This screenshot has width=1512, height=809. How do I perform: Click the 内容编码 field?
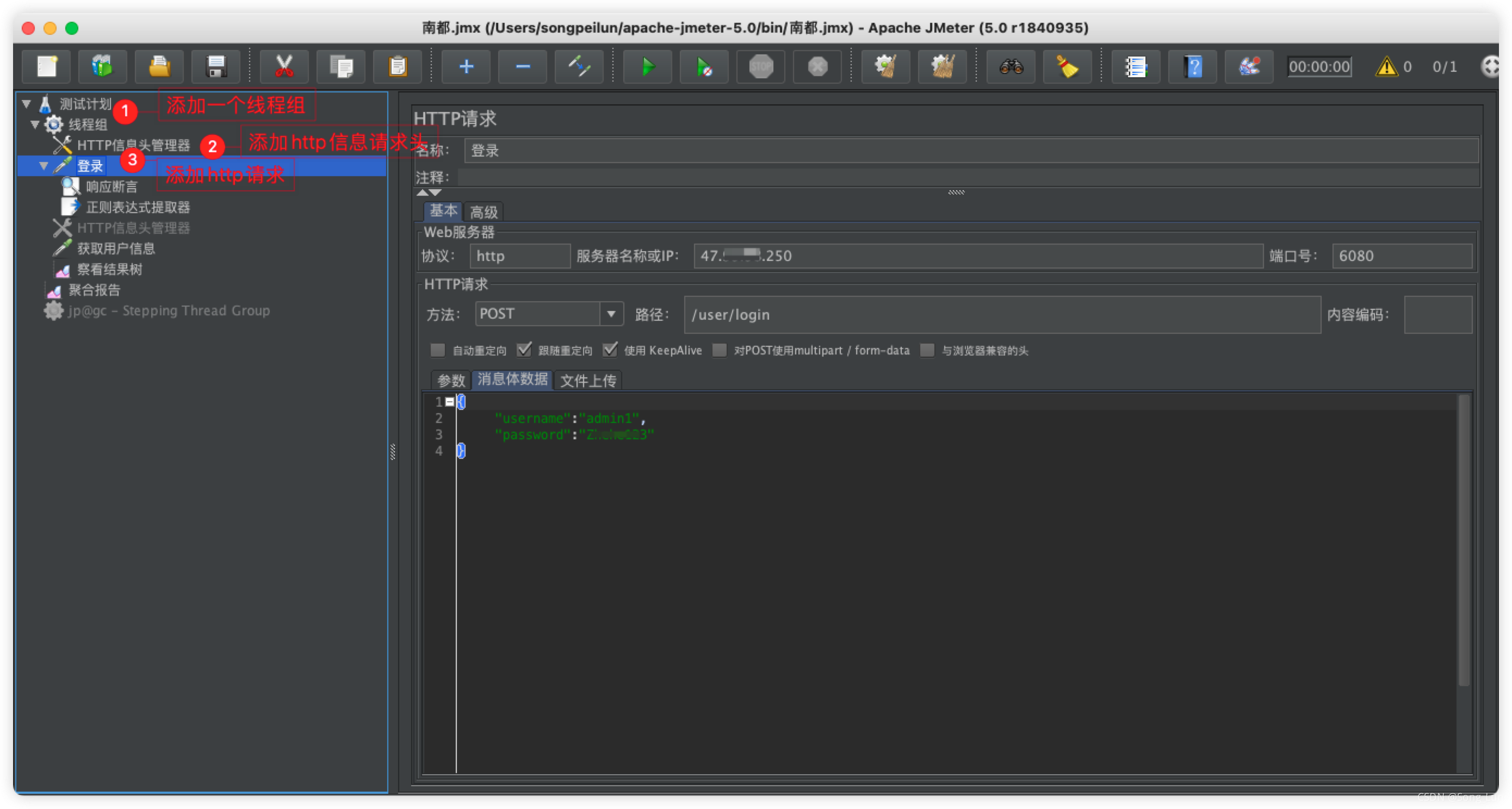(x=1438, y=314)
